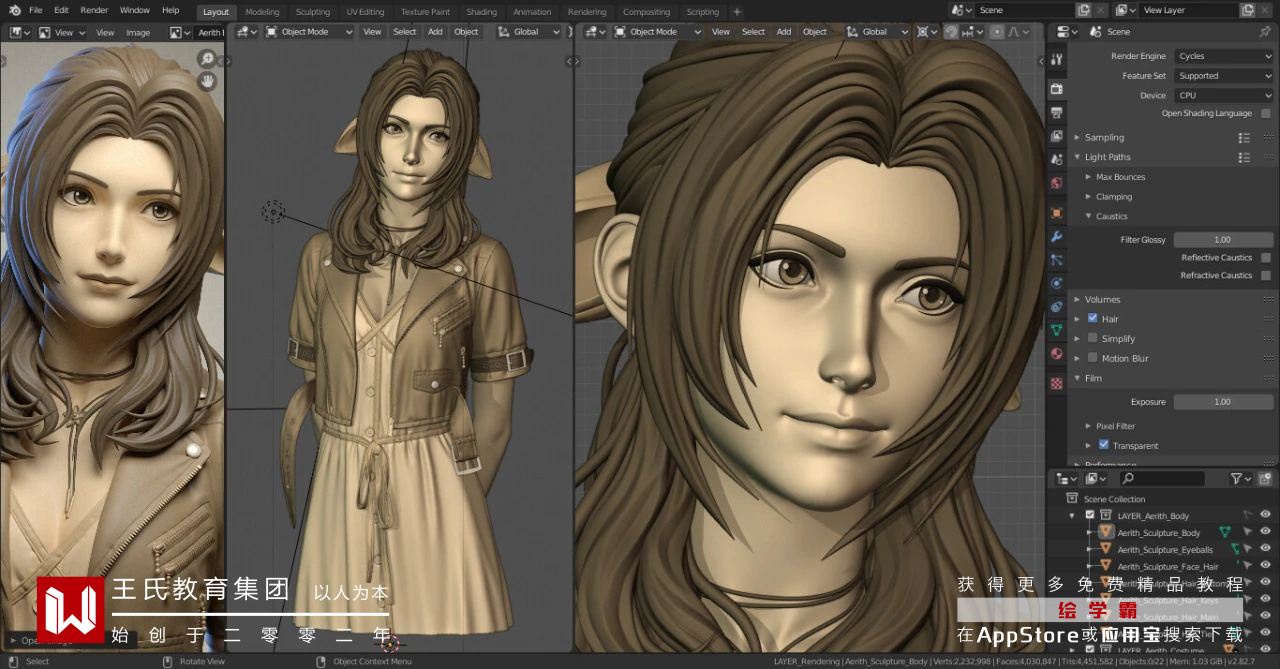Open the Material properties sphere icon
1280x669 pixels.
1056,354
